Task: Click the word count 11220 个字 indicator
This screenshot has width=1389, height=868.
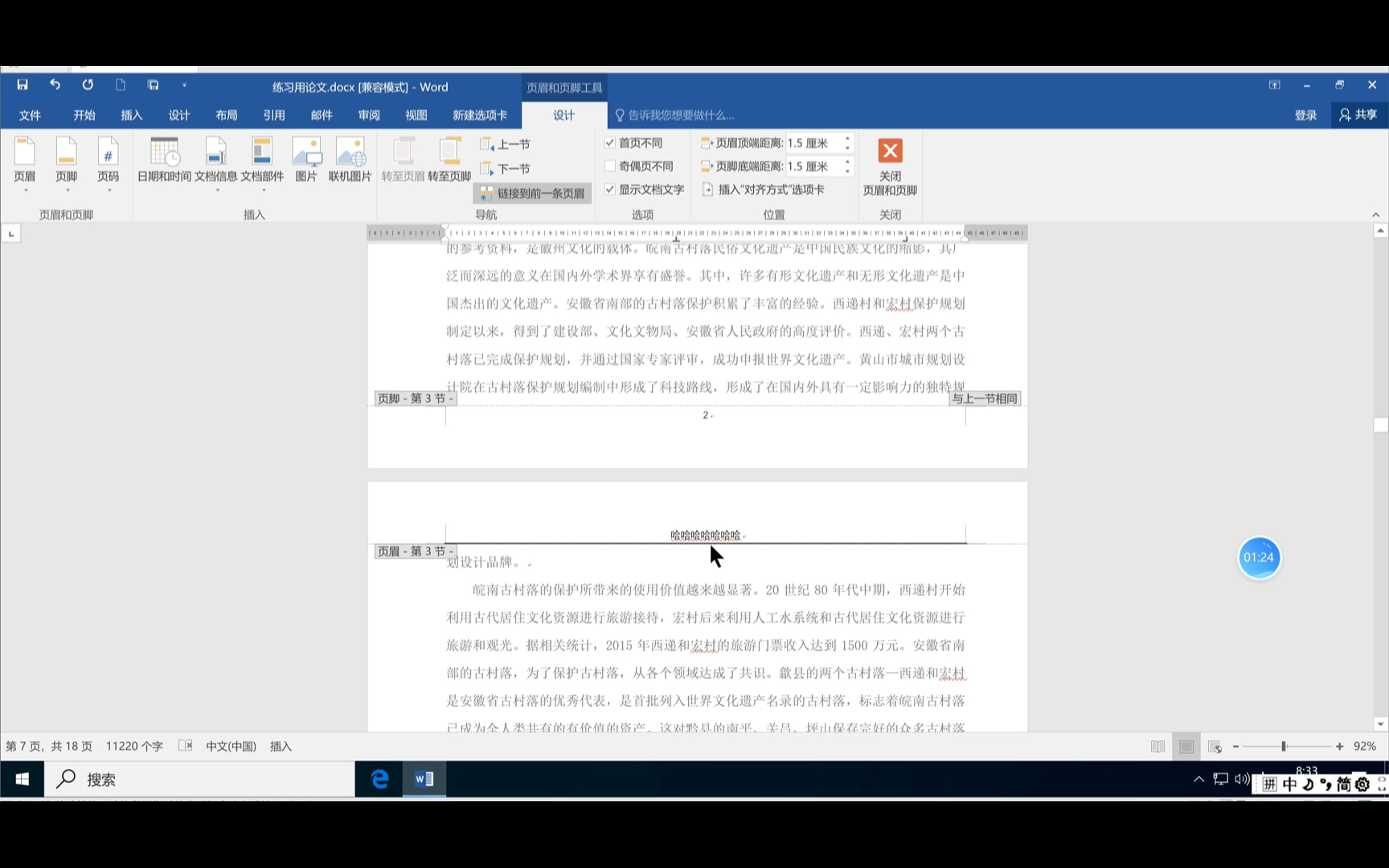Action: 135,746
